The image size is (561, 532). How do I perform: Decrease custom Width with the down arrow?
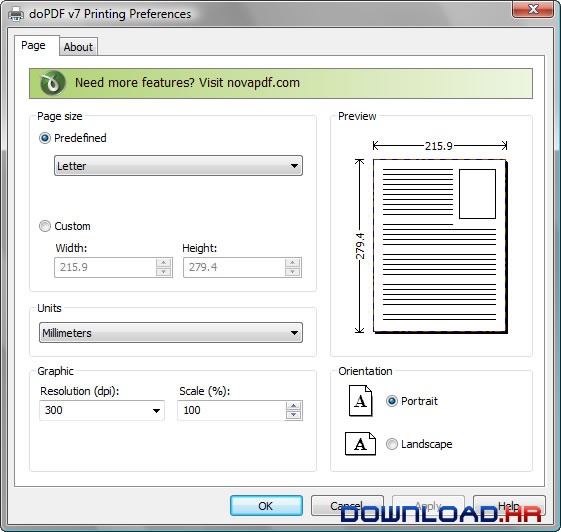tap(164, 272)
